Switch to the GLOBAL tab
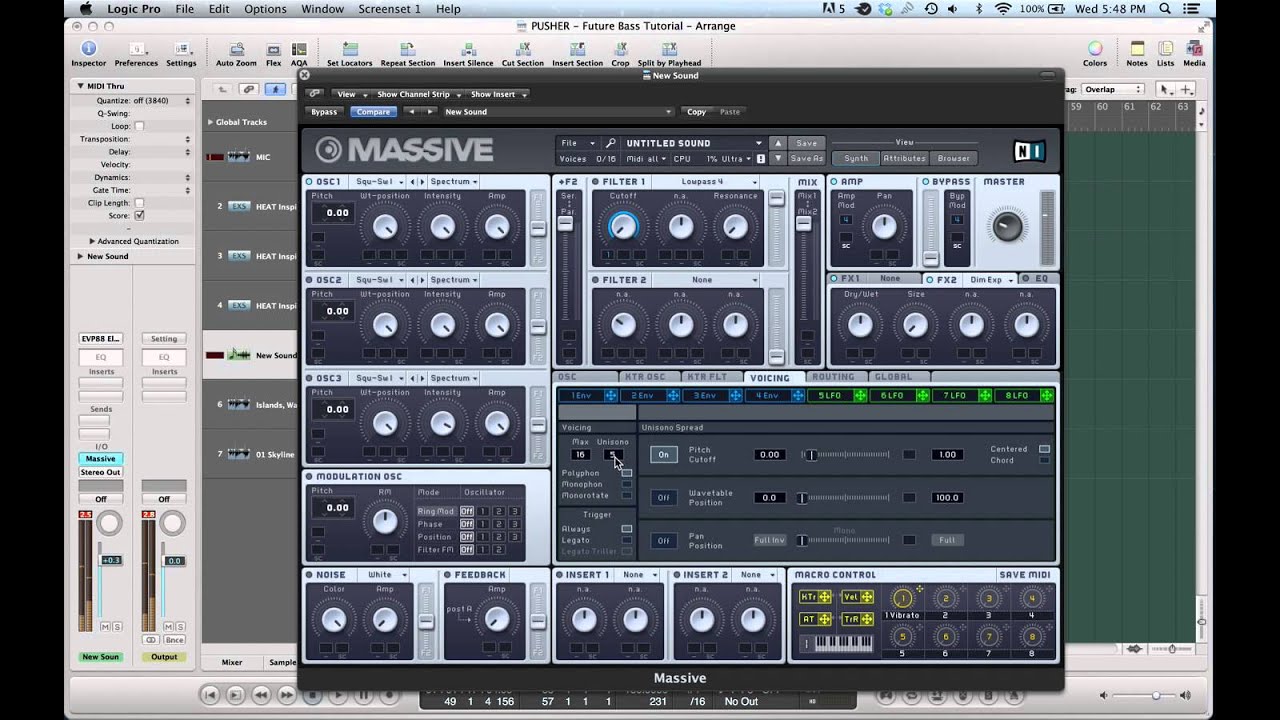Image resolution: width=1280 pixels, height=720 pixels. [893, 377]
